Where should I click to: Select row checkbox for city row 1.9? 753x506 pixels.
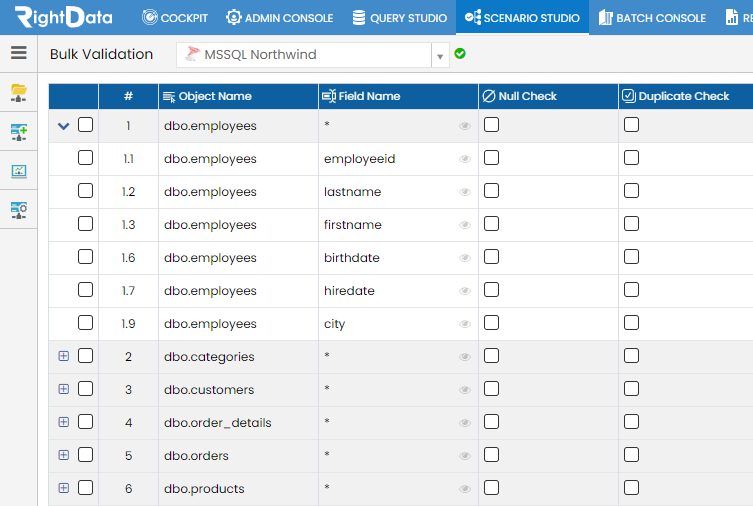pos(85,323)
